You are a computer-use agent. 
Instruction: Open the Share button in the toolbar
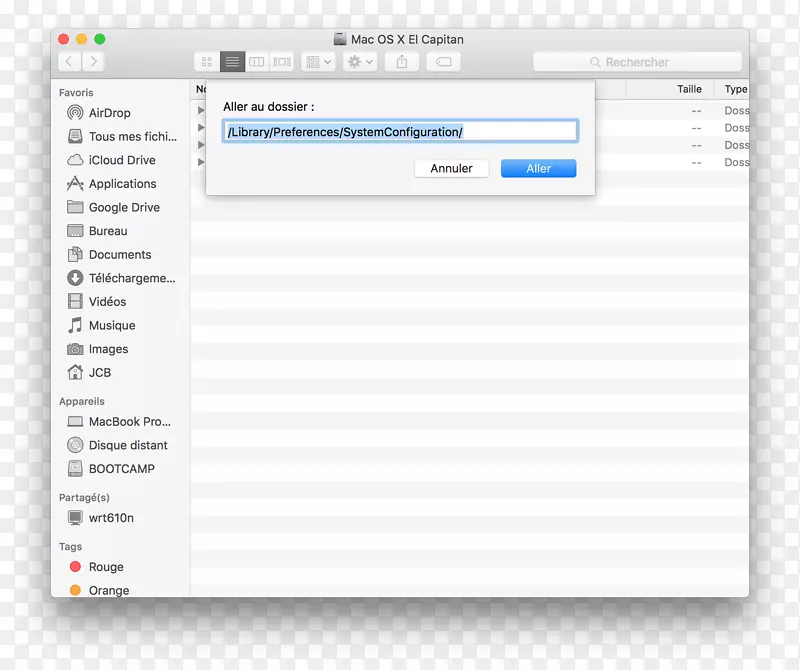point(402,61)
